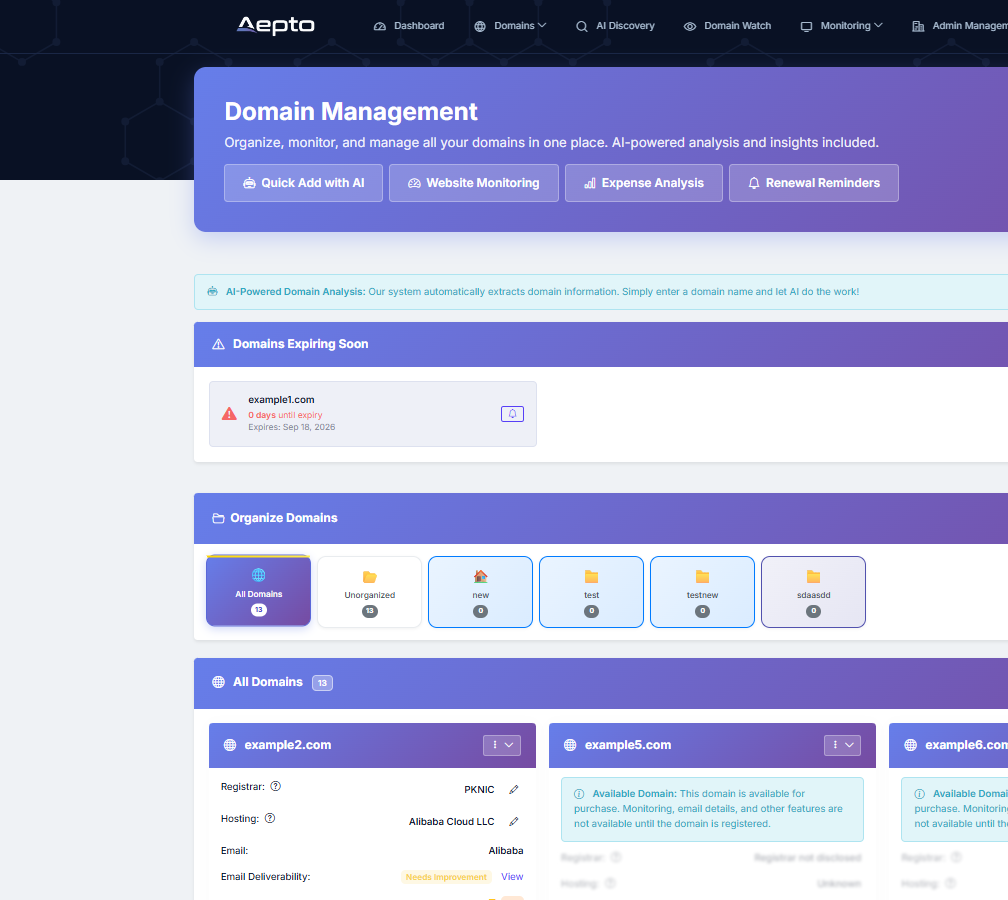The width and height of the screenshot is (1008, 900).
Task: Click the info icon in example5.com Available Domain notice
Action: tap(579, 794)
